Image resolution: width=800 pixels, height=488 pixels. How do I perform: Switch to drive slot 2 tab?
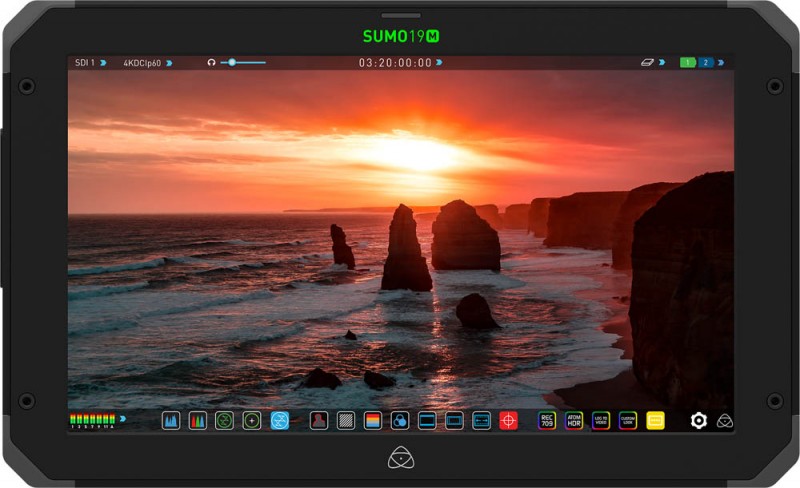click(x=706, y=63)
